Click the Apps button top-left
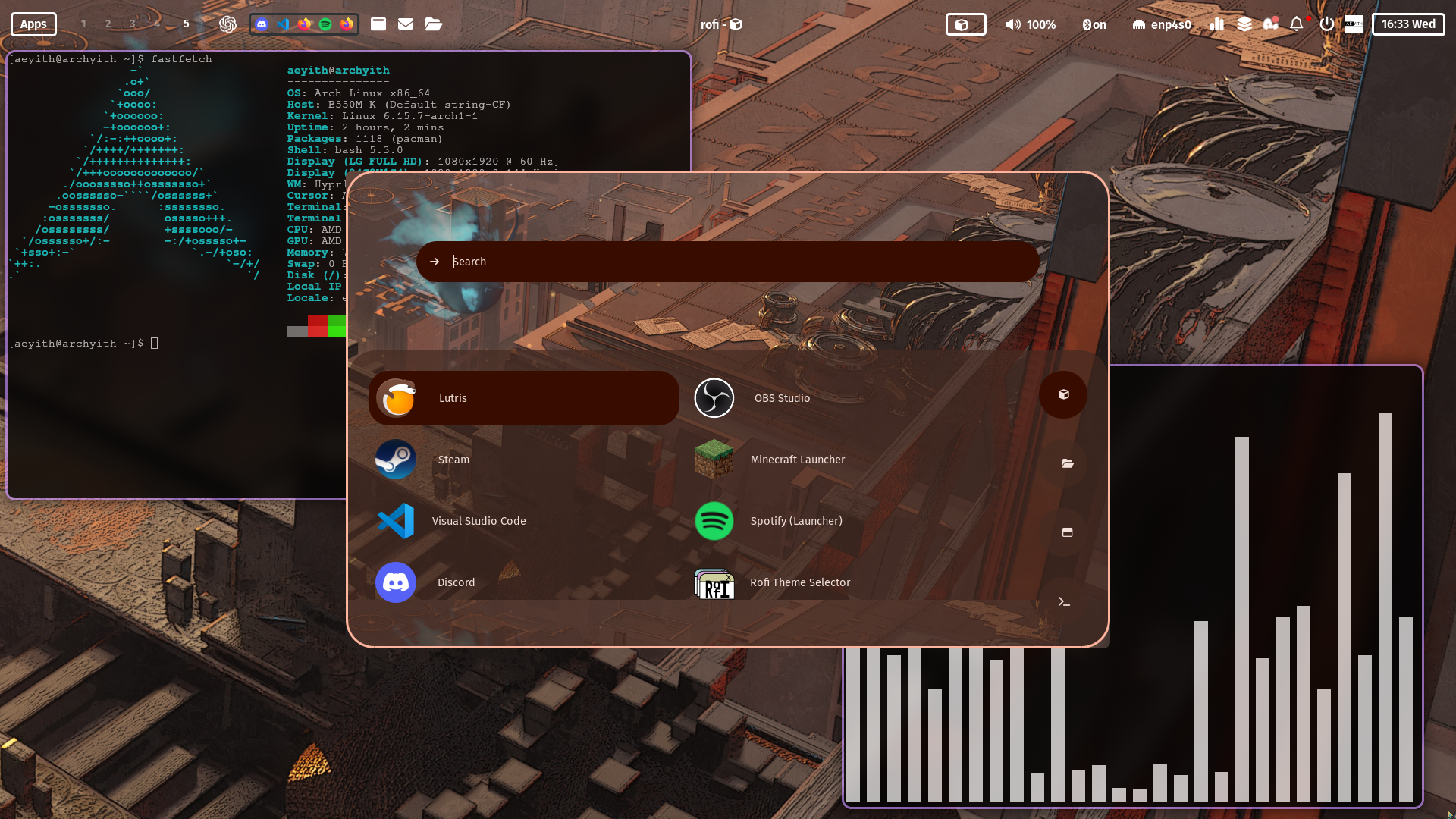This screenshot has width=1456, height=819. coord(33,24)
